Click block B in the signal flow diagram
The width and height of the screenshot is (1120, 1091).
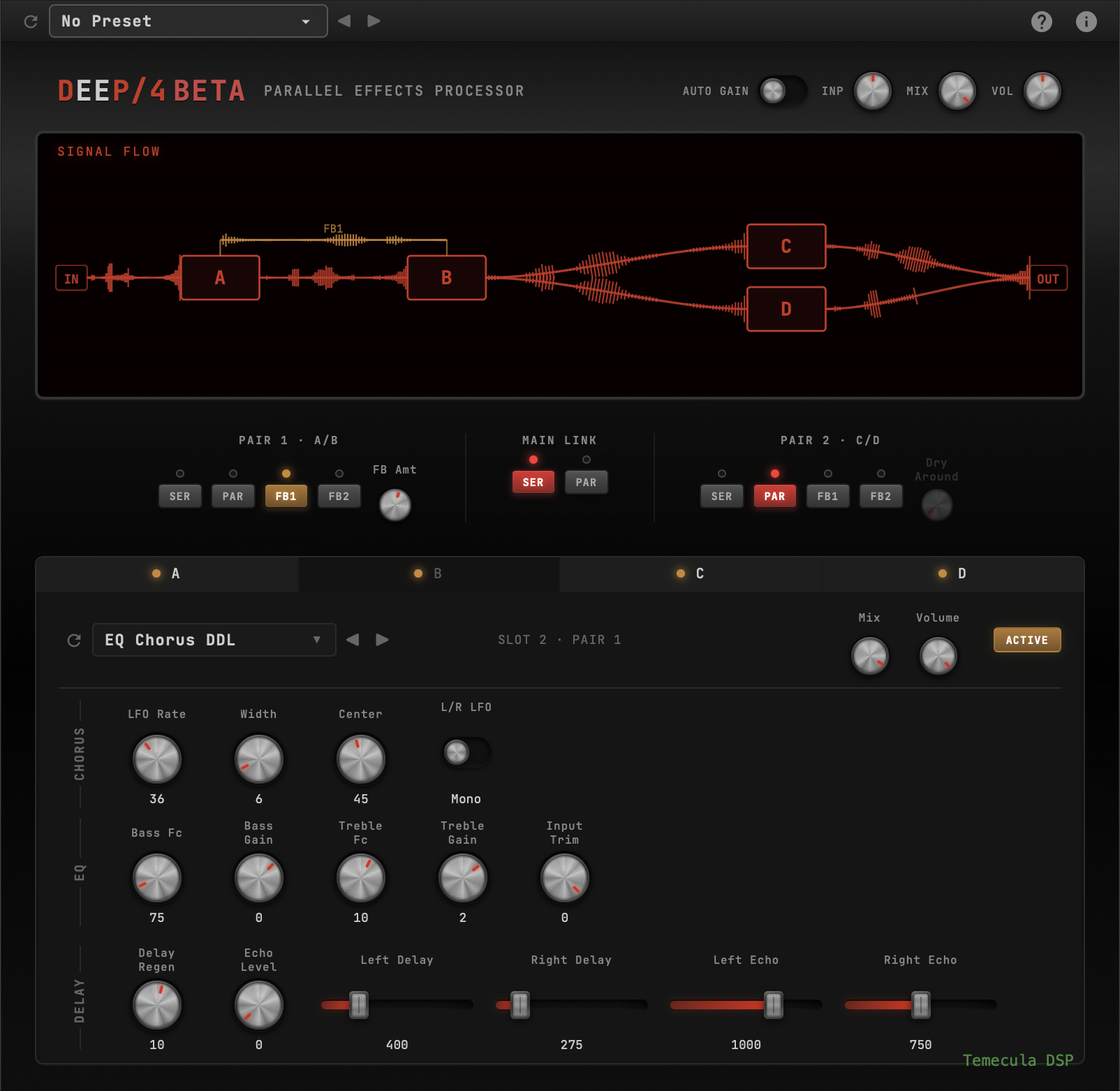point(446,278)
